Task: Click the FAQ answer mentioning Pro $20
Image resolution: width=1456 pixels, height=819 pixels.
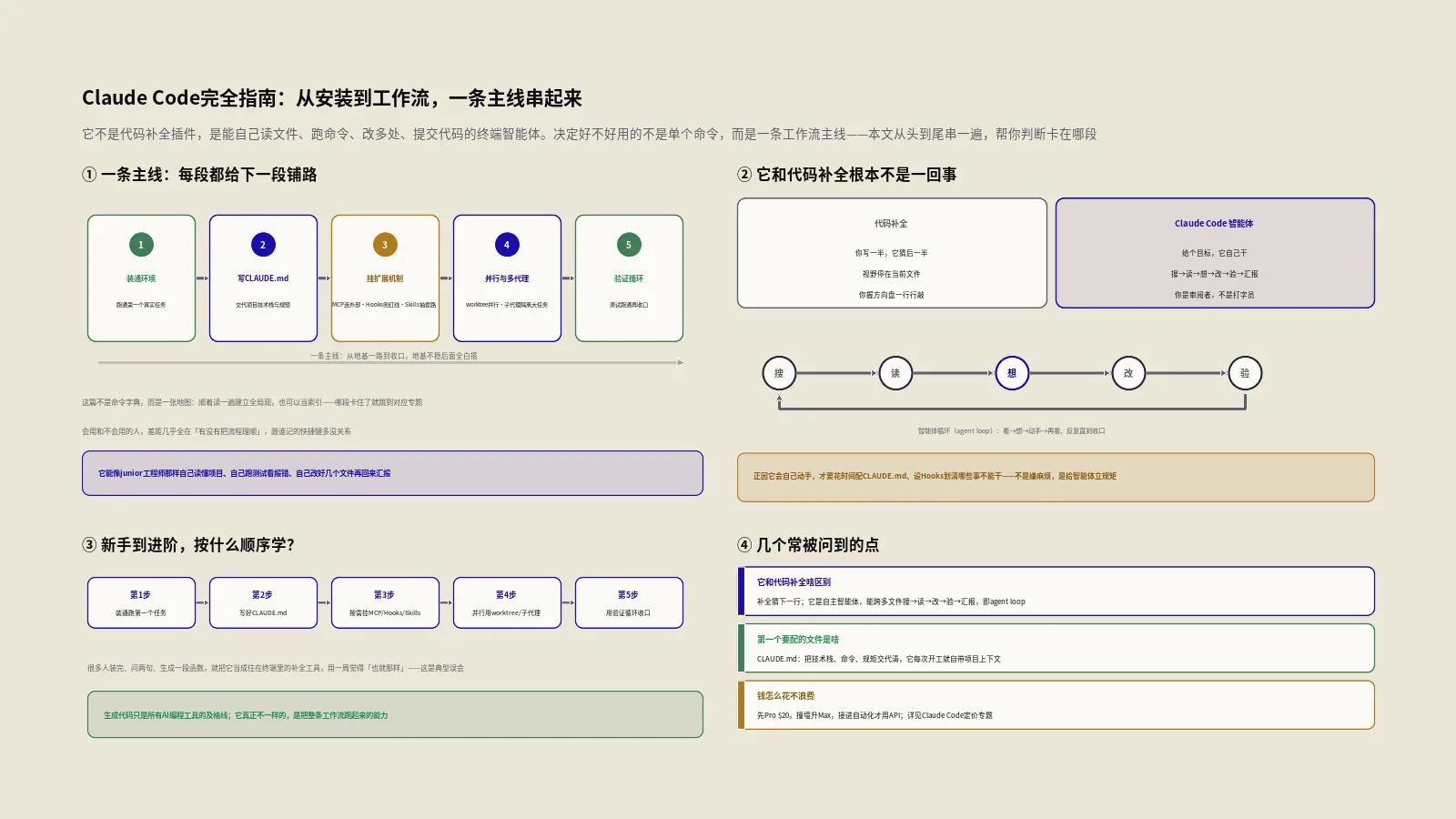Action: tap(875, 715)
